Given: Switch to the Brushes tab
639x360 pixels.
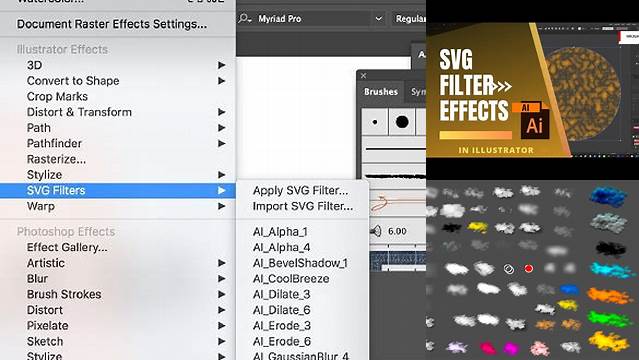Looking at the screenshot, I should pyautogui.click(x=381, y=92).
